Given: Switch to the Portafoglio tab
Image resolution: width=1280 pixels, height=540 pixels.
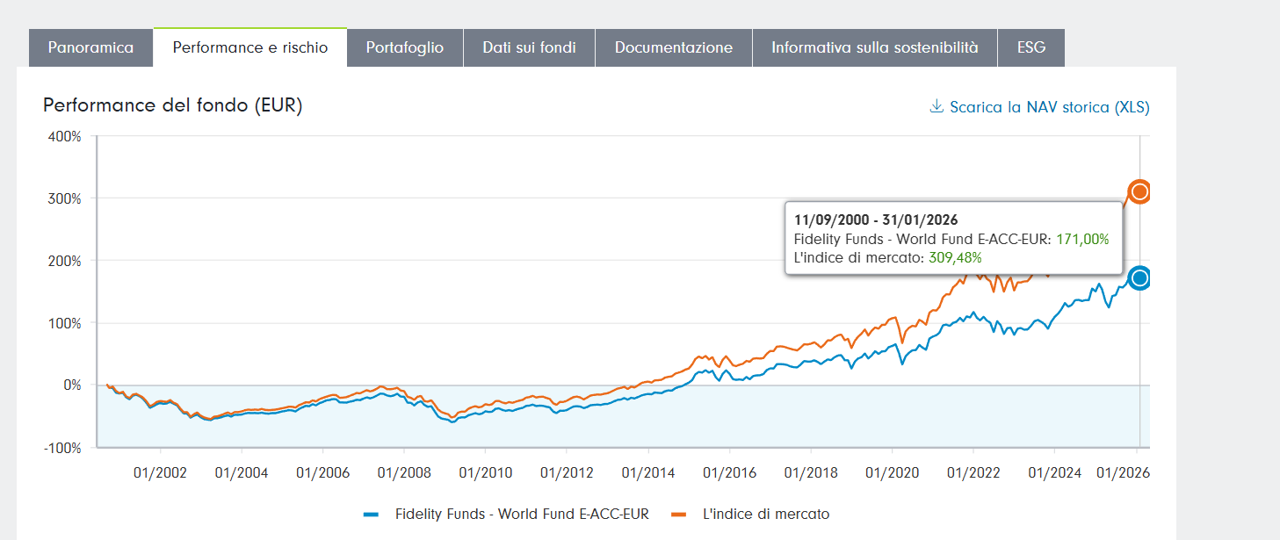Looking at the screenshot, I should pyautogui.click(x=405, y=48).
